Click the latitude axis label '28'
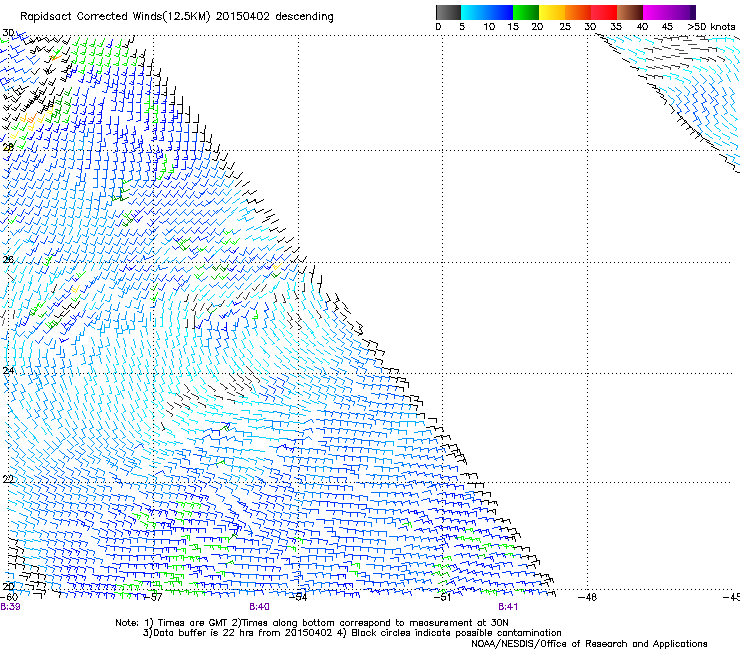The image size is (740, 650). click(x=8, y=148)
